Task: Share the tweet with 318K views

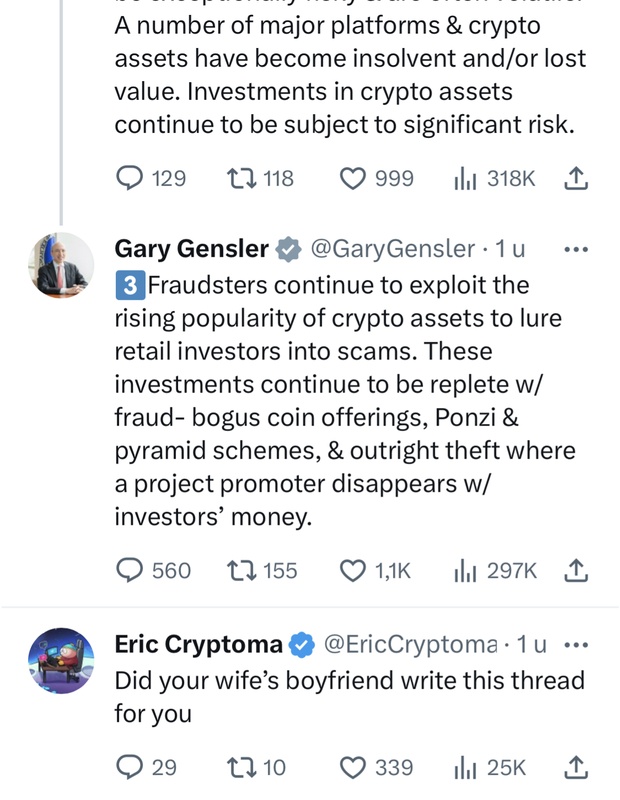Action: 575,179
